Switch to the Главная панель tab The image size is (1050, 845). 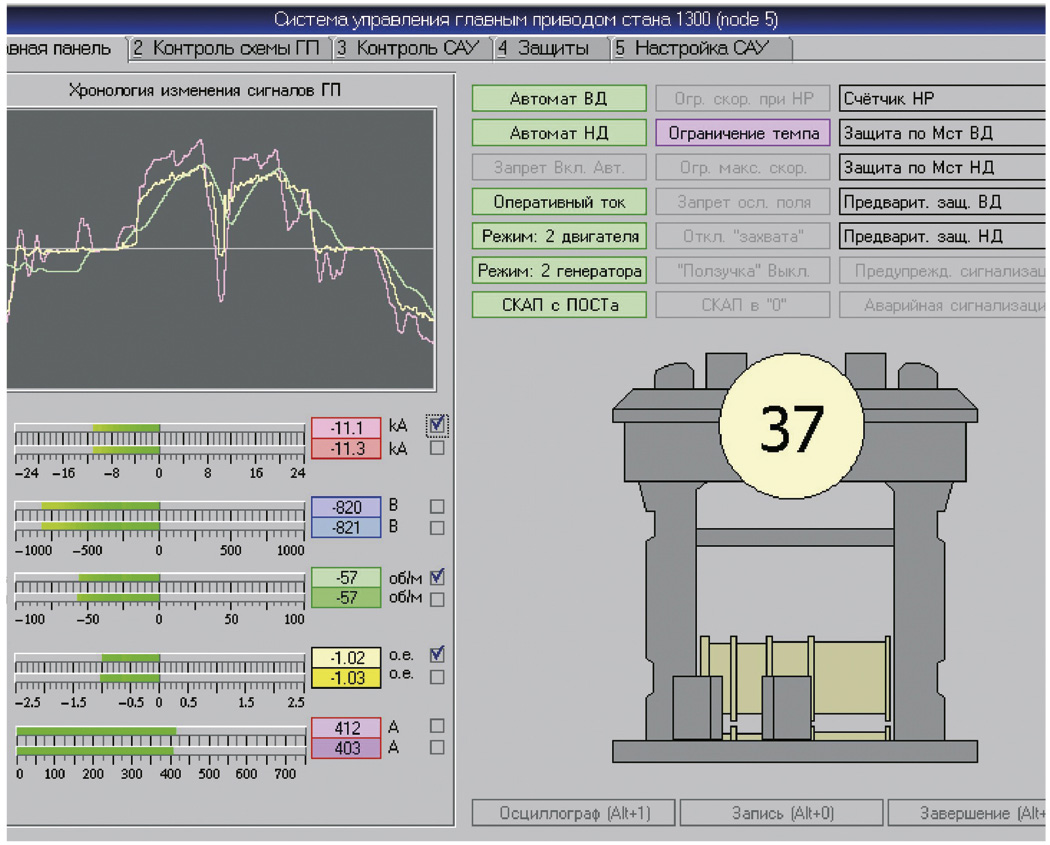pyautogui.click(x=64, y=49)
